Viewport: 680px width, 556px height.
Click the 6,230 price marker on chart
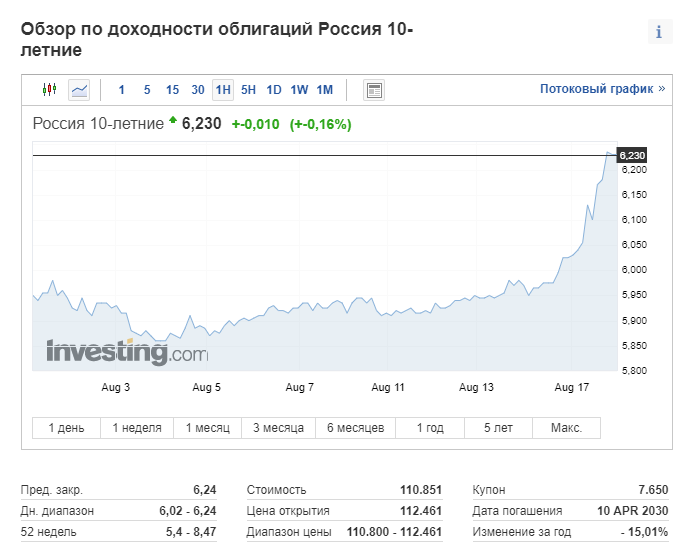click(x=632, y=155)
